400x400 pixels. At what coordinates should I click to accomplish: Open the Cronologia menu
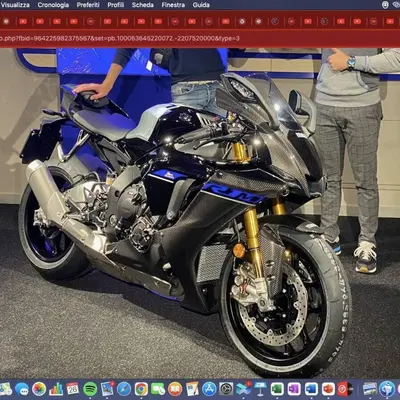coord(53,5)
